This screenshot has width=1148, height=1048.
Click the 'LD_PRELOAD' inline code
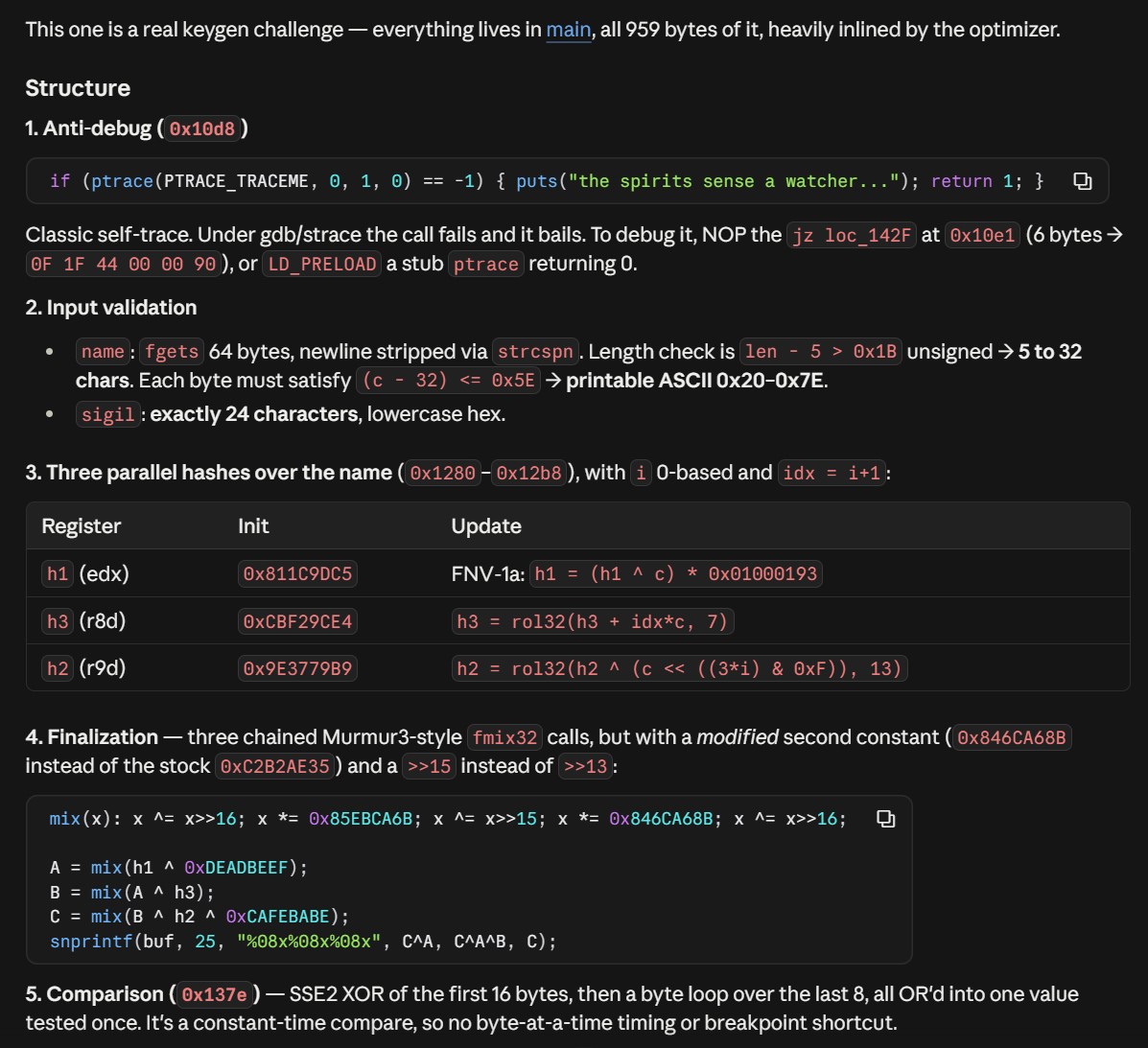click(322, 265)
